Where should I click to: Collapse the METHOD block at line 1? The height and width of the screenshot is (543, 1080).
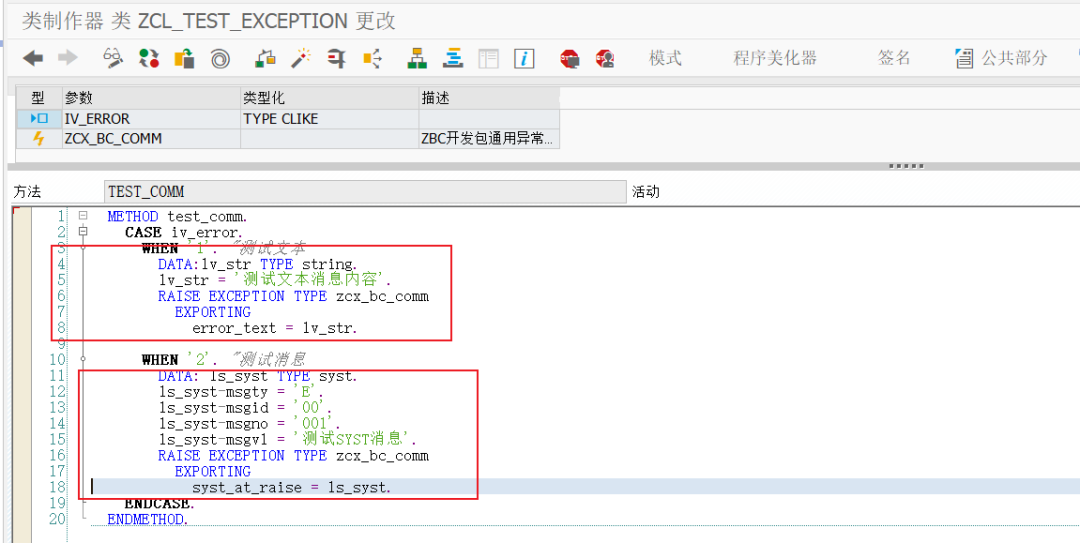[x=83, y=216]
